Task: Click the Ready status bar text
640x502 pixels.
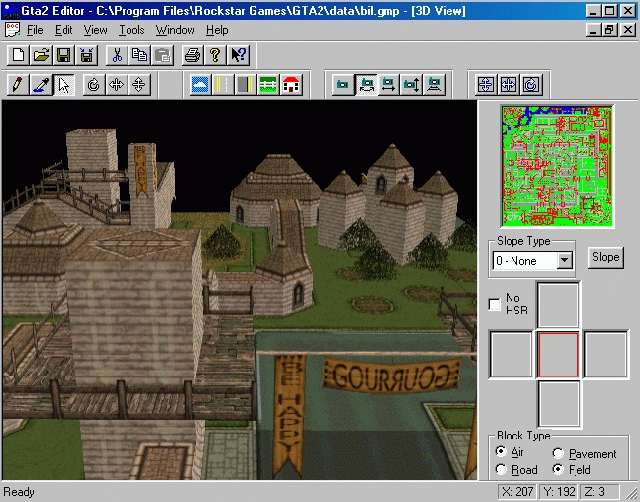Action: pos(19,492)
